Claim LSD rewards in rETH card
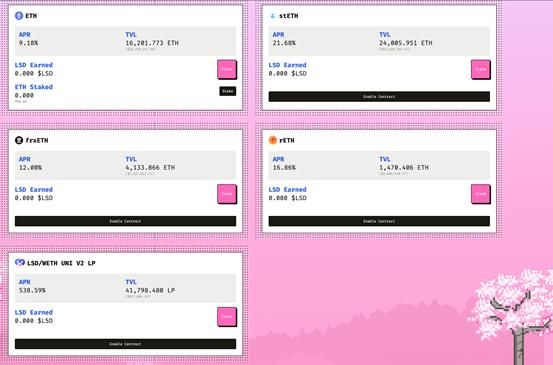Image resolution: width=553 pixels, height=365 pixels. (481, 194)
